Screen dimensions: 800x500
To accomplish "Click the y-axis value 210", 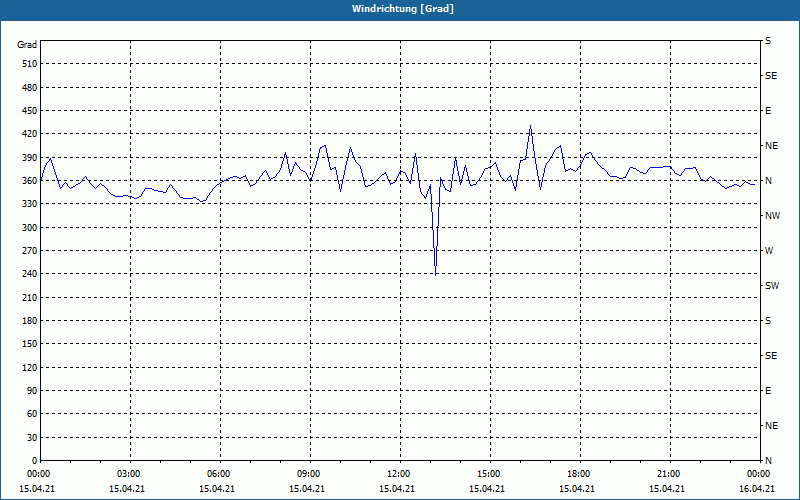I will pos(30,297).
